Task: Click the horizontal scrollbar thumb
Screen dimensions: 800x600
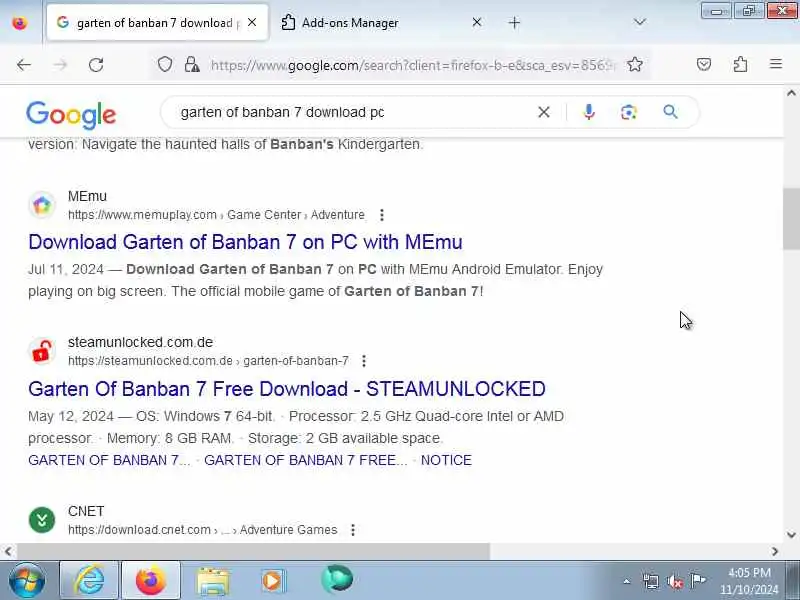Action: [254, 551]
